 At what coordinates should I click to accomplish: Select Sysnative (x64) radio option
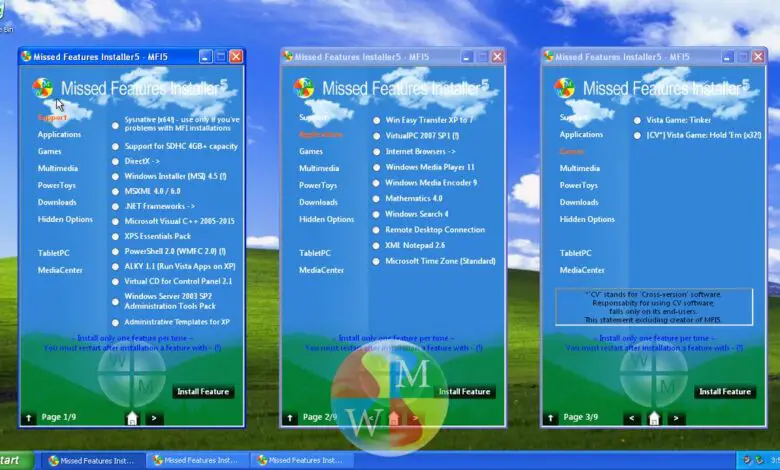[x=115, y=125]
